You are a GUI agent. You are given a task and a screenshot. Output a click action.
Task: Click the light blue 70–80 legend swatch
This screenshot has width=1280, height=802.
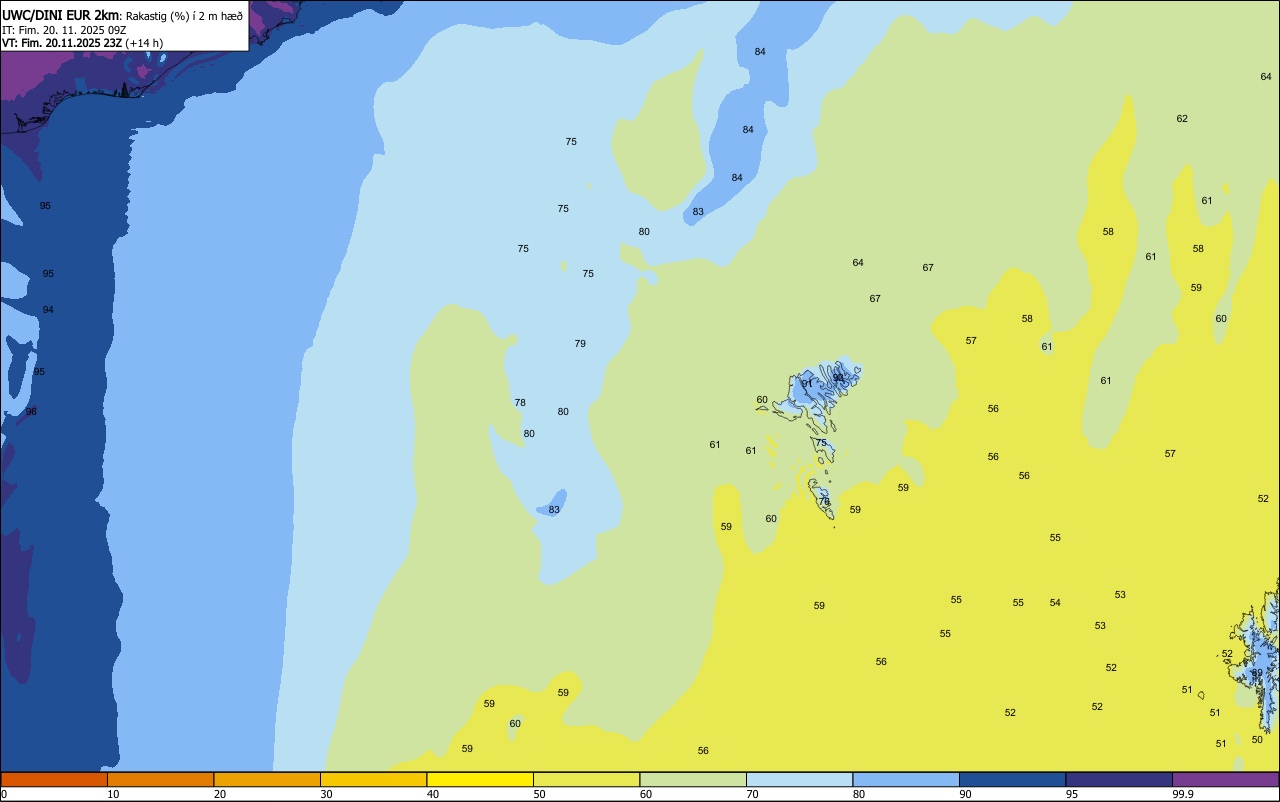click(x=799, y=779)
